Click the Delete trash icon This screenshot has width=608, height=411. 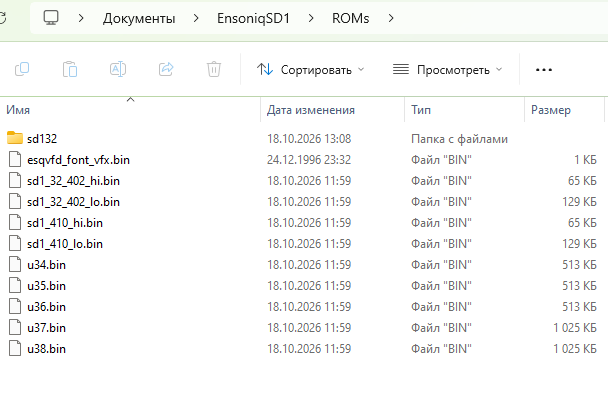(214, 69)
